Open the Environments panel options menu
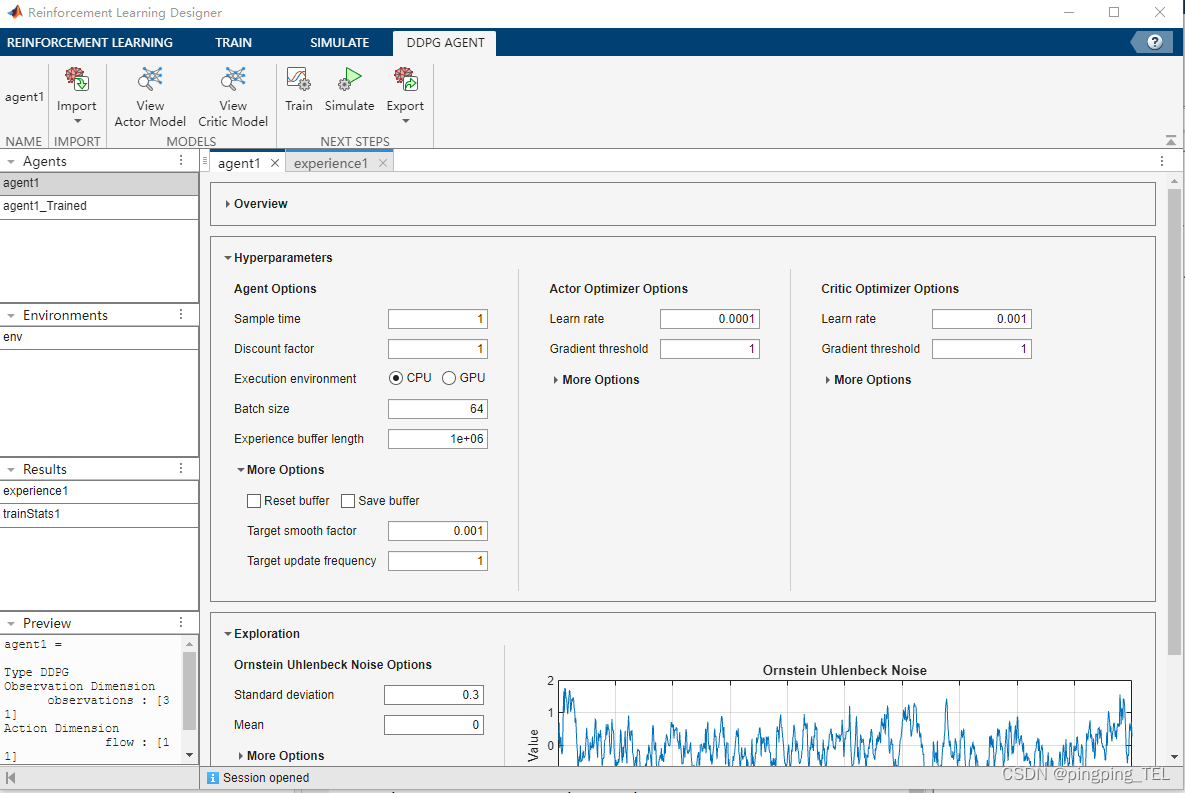Screen dimensions: 1185x793 pyautogui.click(x=181, y=314)
